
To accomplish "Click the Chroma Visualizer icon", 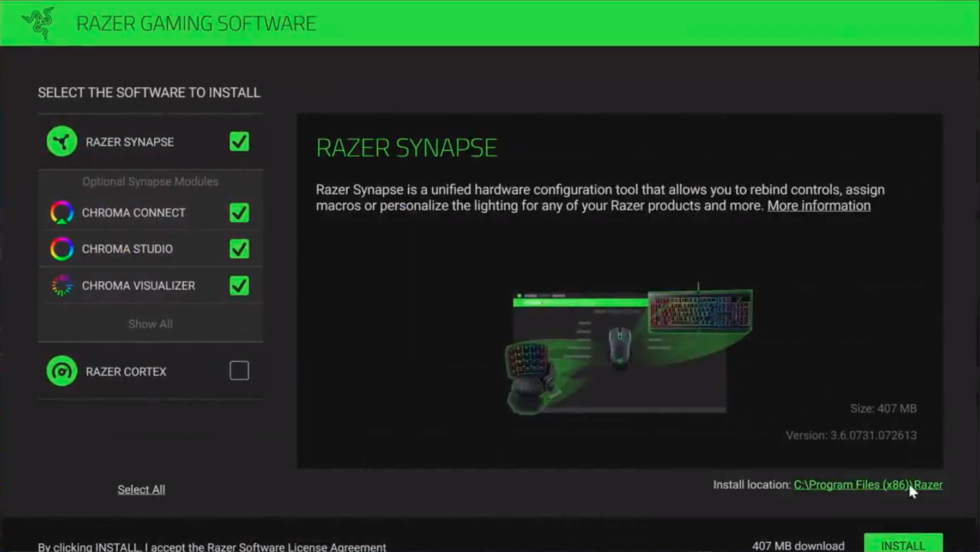I will click(62, 285).
